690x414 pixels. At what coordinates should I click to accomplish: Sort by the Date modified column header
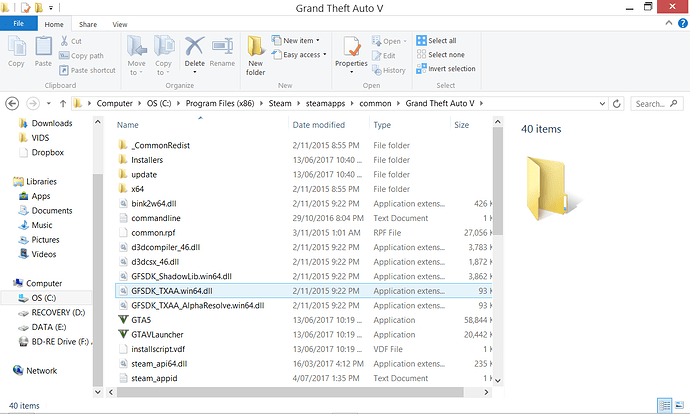319,125
